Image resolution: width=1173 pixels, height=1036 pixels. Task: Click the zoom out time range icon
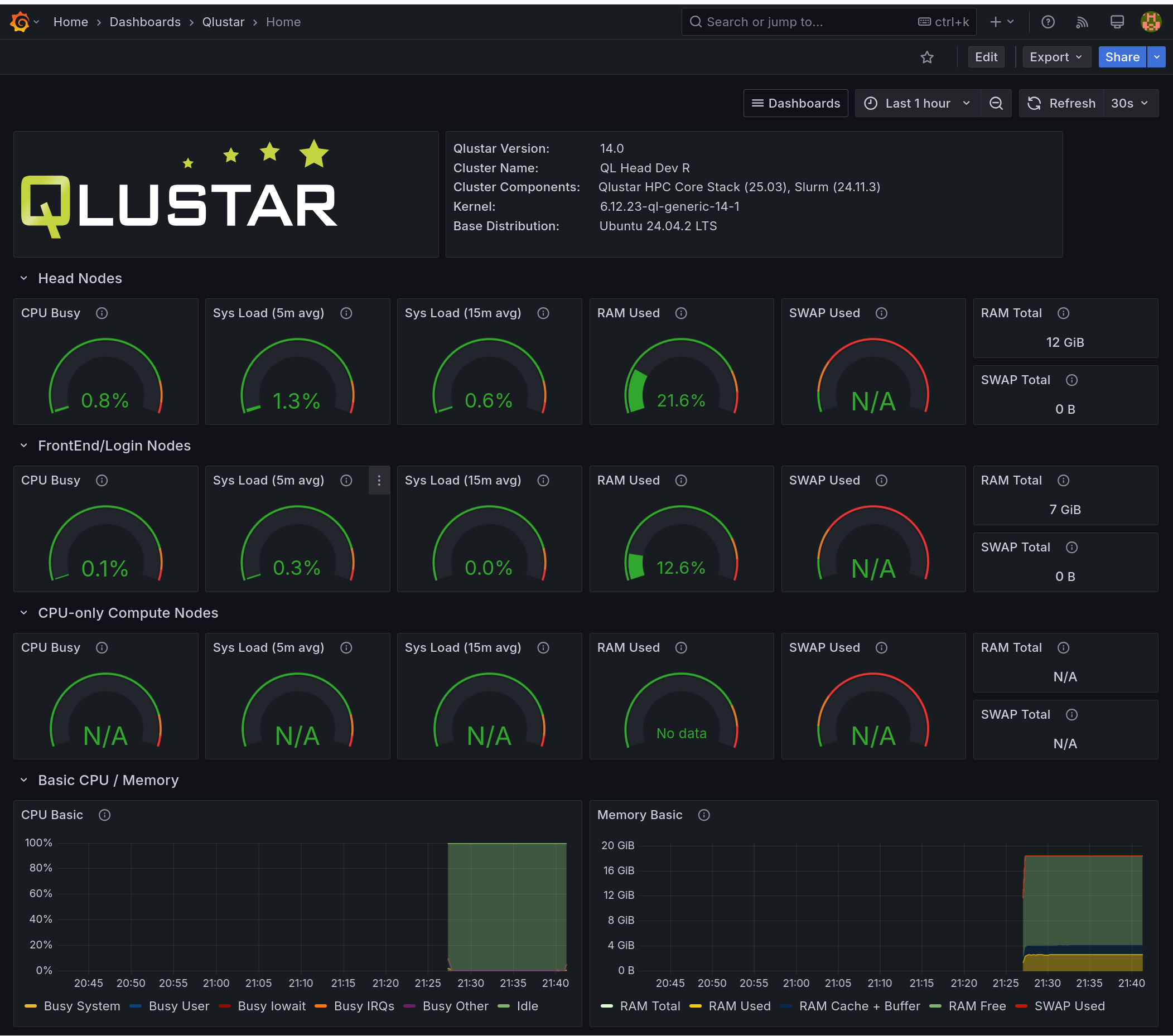[996, 103]
